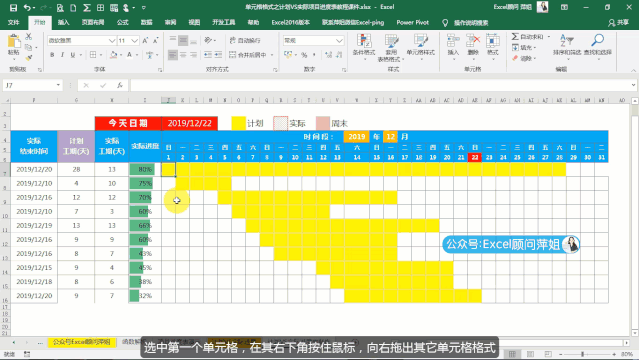The image size is (639, 360).
Task: Expand the formula bar chevron
Action: (633, 85)
